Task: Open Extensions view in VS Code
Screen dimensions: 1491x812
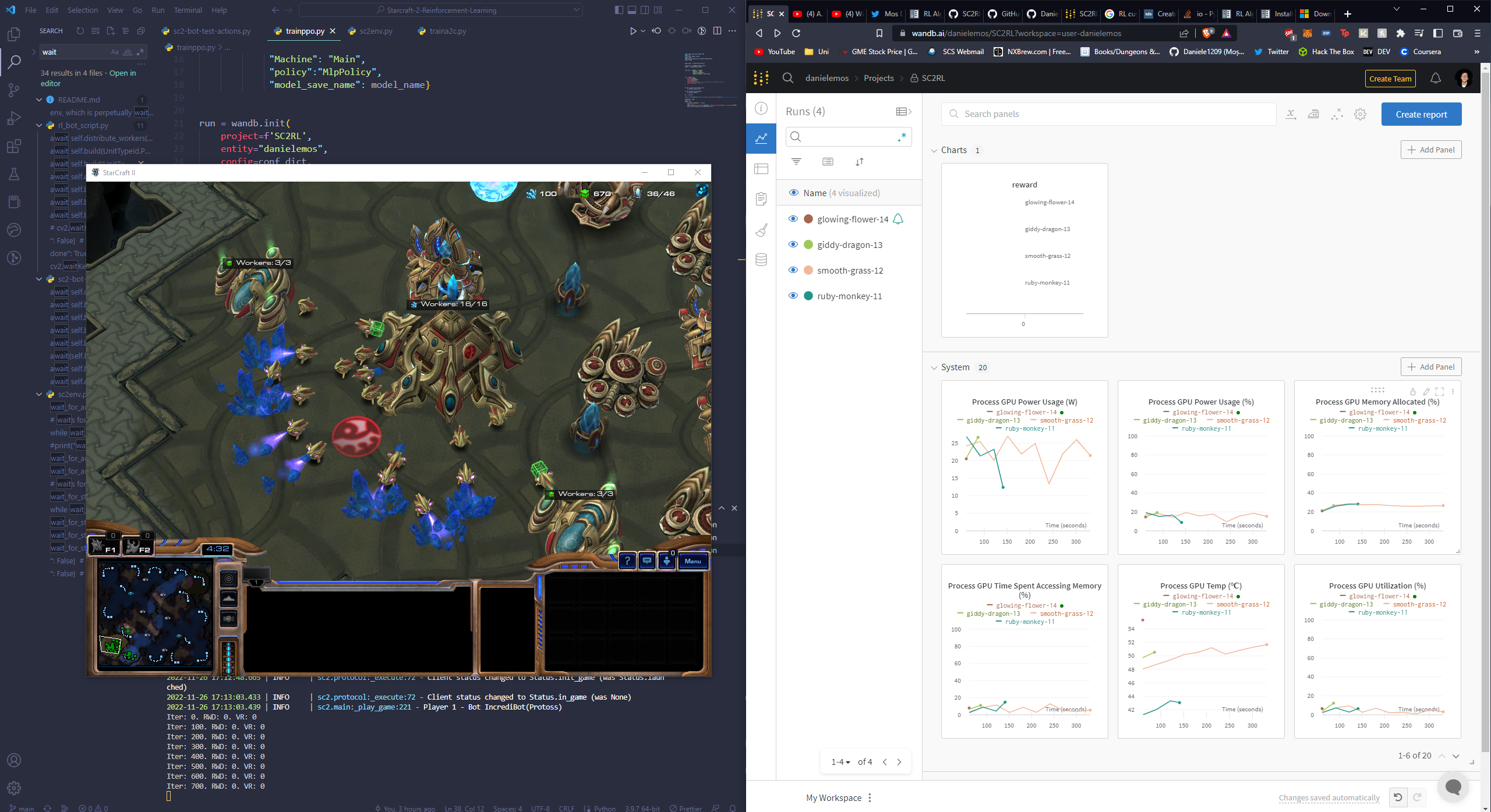Action: tap(14, 146)
